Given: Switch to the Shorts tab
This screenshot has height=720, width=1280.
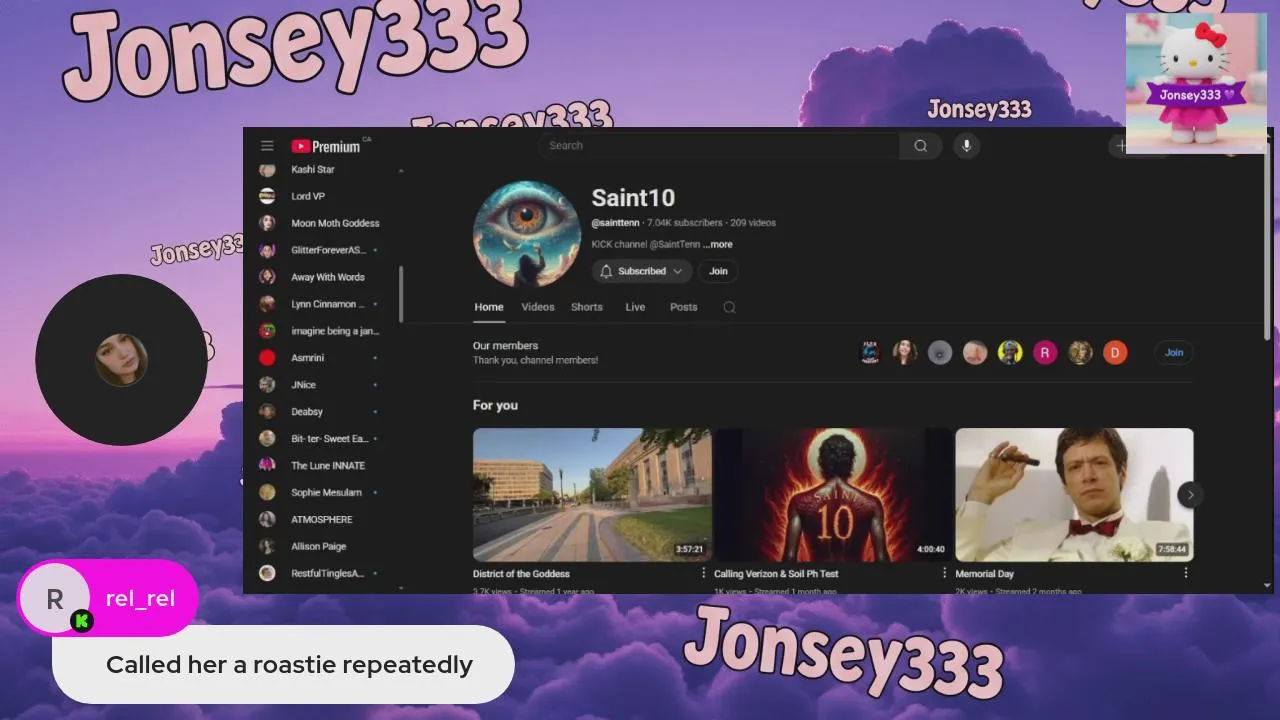Looking at the screenshot, I should pyautogui.click(x=587, y=307).
